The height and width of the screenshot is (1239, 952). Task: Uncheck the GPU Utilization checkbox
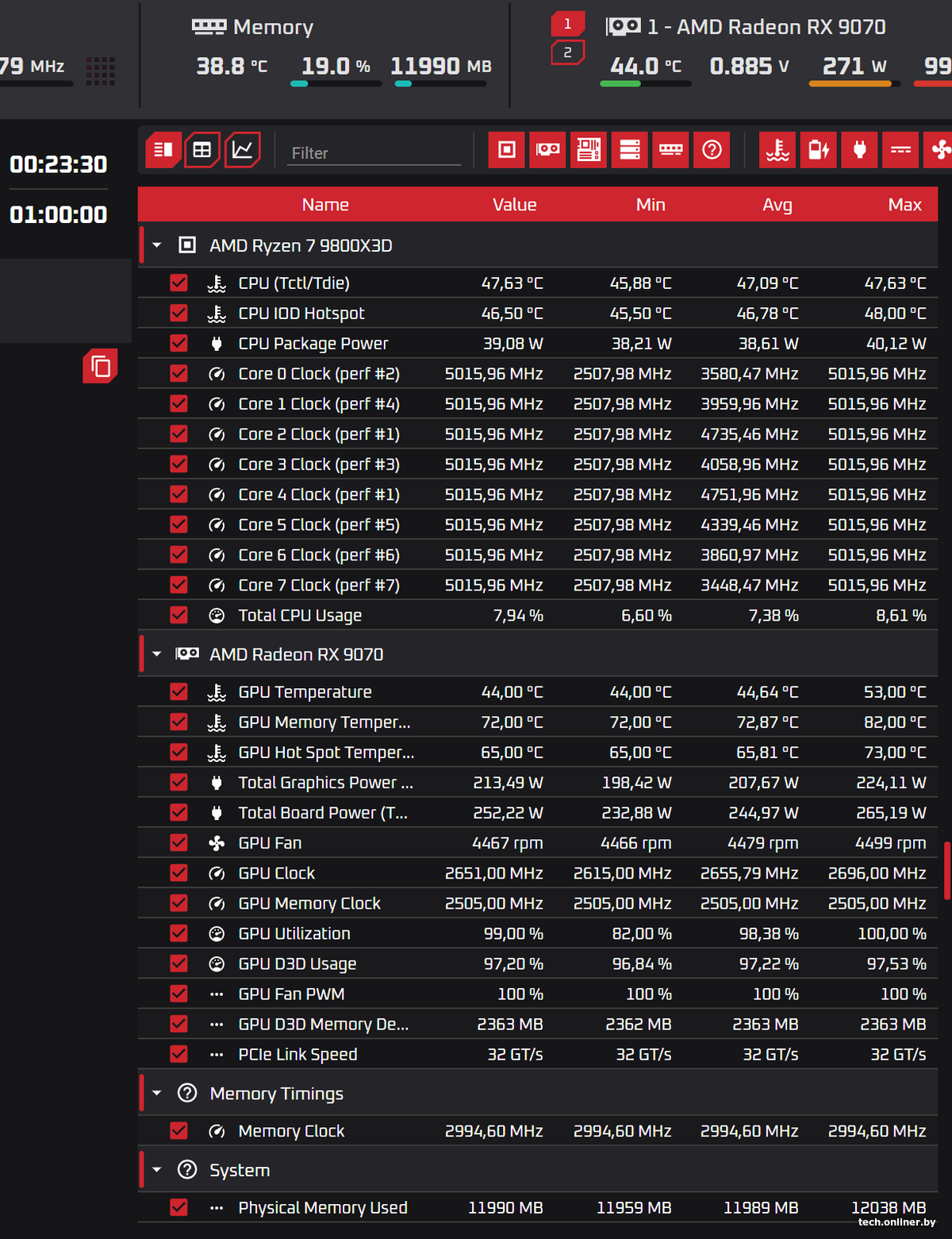[x=178, y=933]
